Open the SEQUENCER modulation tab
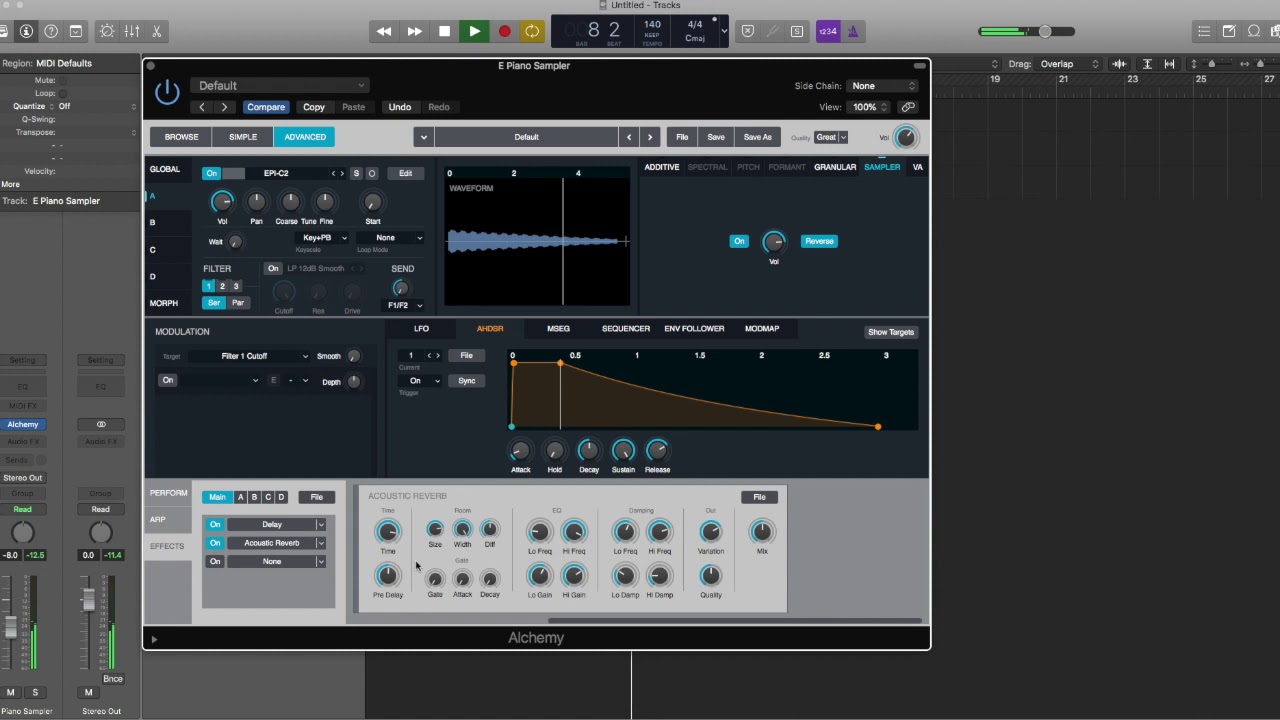 coord(626,329)
